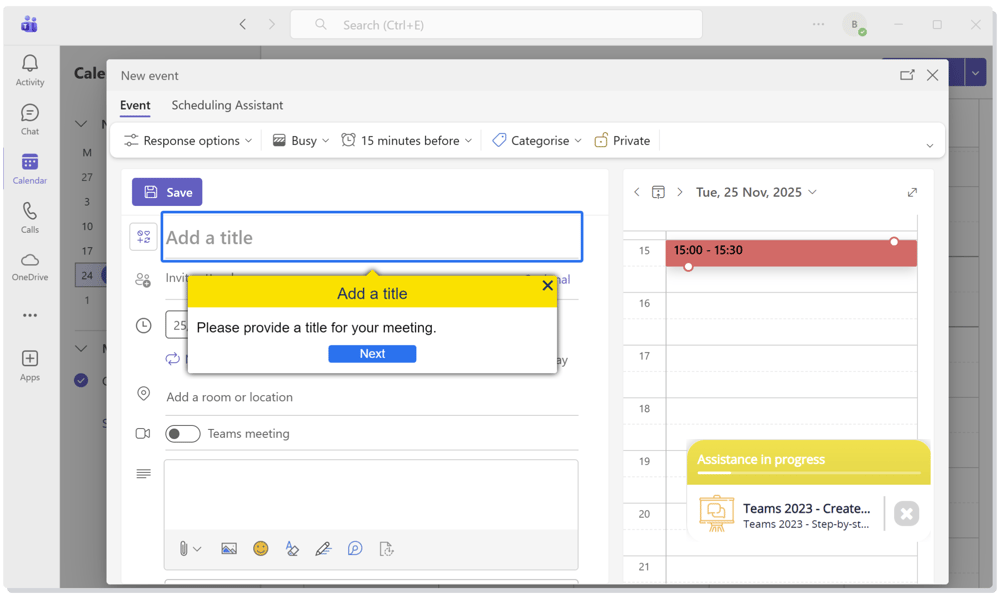Attach a file using the paperclip icon
This screenshot has width=1000, height=599.
click(x=184, y=548)
